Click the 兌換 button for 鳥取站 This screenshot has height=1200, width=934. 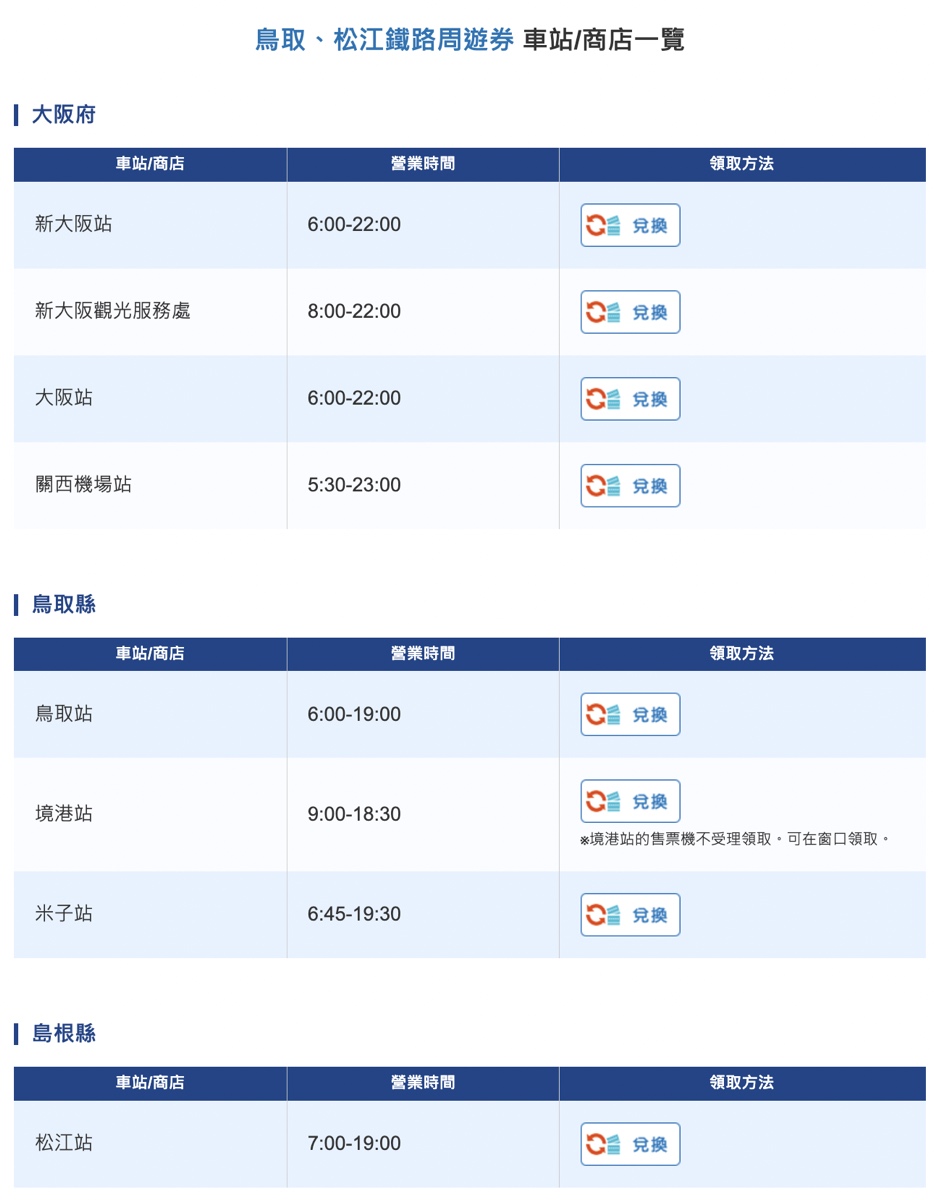(630, 715)
